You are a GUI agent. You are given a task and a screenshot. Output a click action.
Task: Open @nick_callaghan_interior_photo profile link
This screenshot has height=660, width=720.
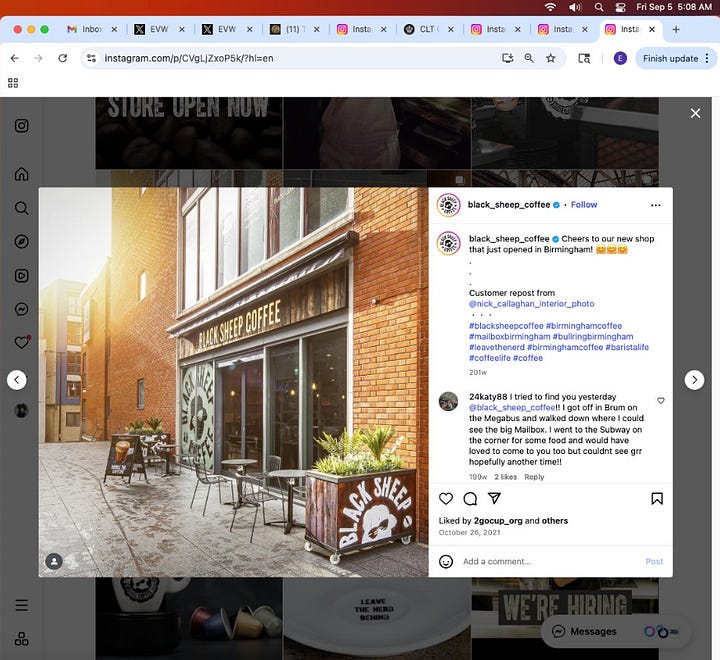[531, 304]
